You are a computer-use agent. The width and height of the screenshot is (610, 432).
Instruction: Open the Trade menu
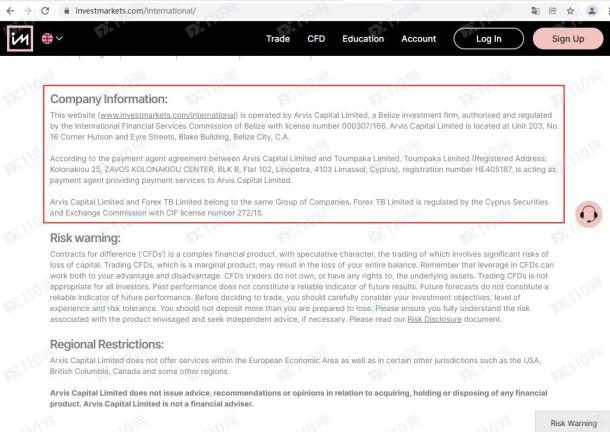coord(278,39)
